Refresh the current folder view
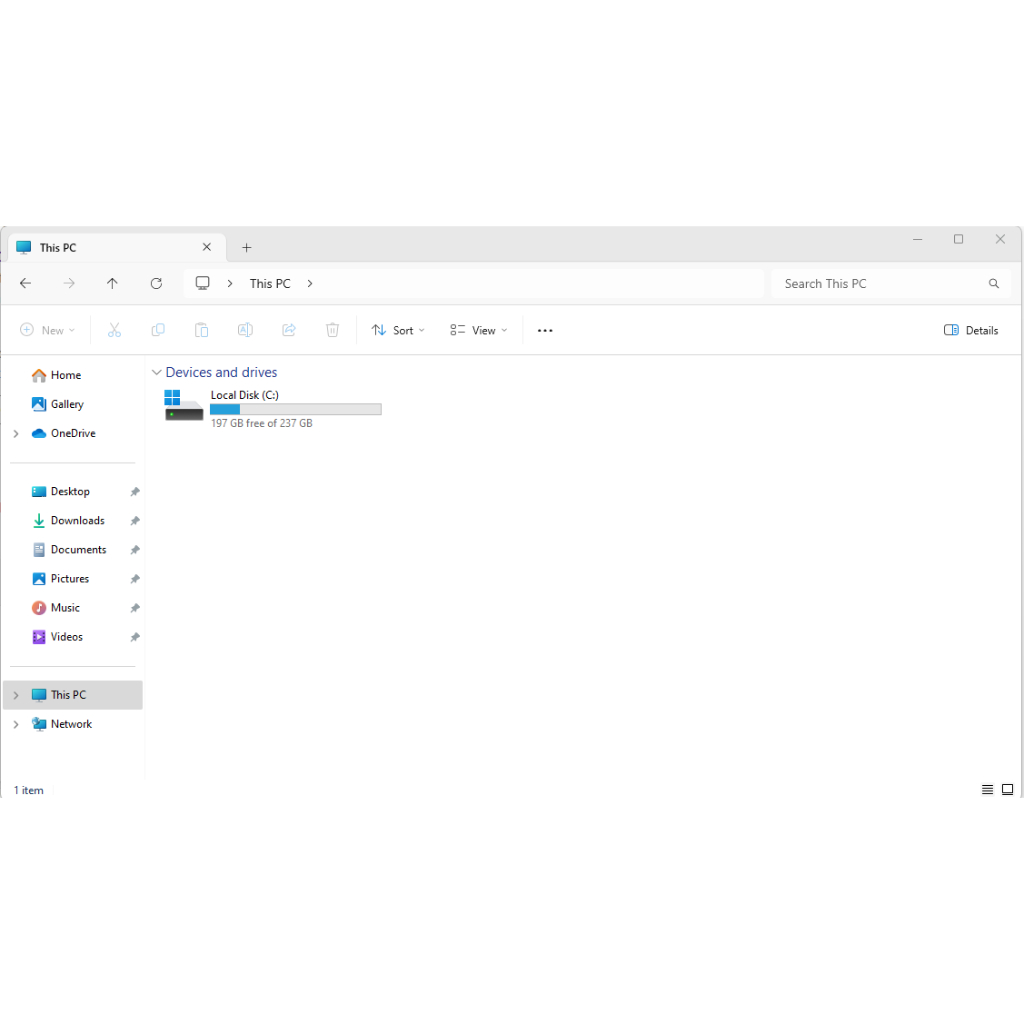The height and width of the screenshot is (1024, 1024). pyautogui.click(x=156, y=284)
